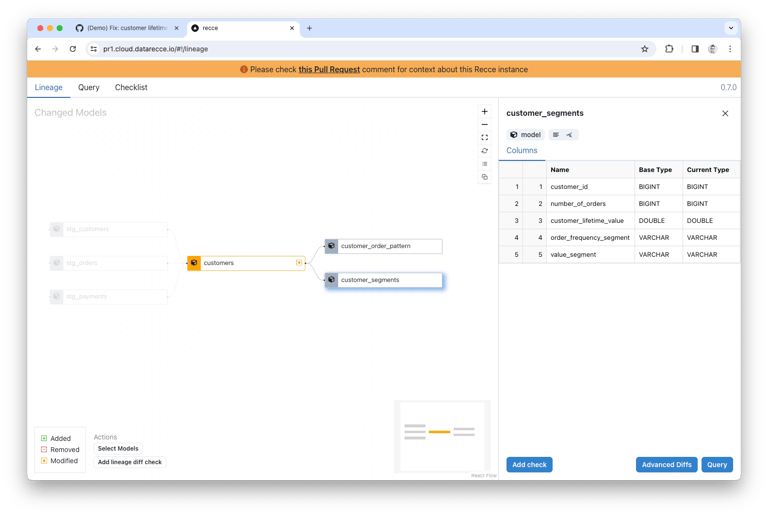Select the Columns tab in detail panel
This screenshot has height=516, width=768.
coord(522,151)
